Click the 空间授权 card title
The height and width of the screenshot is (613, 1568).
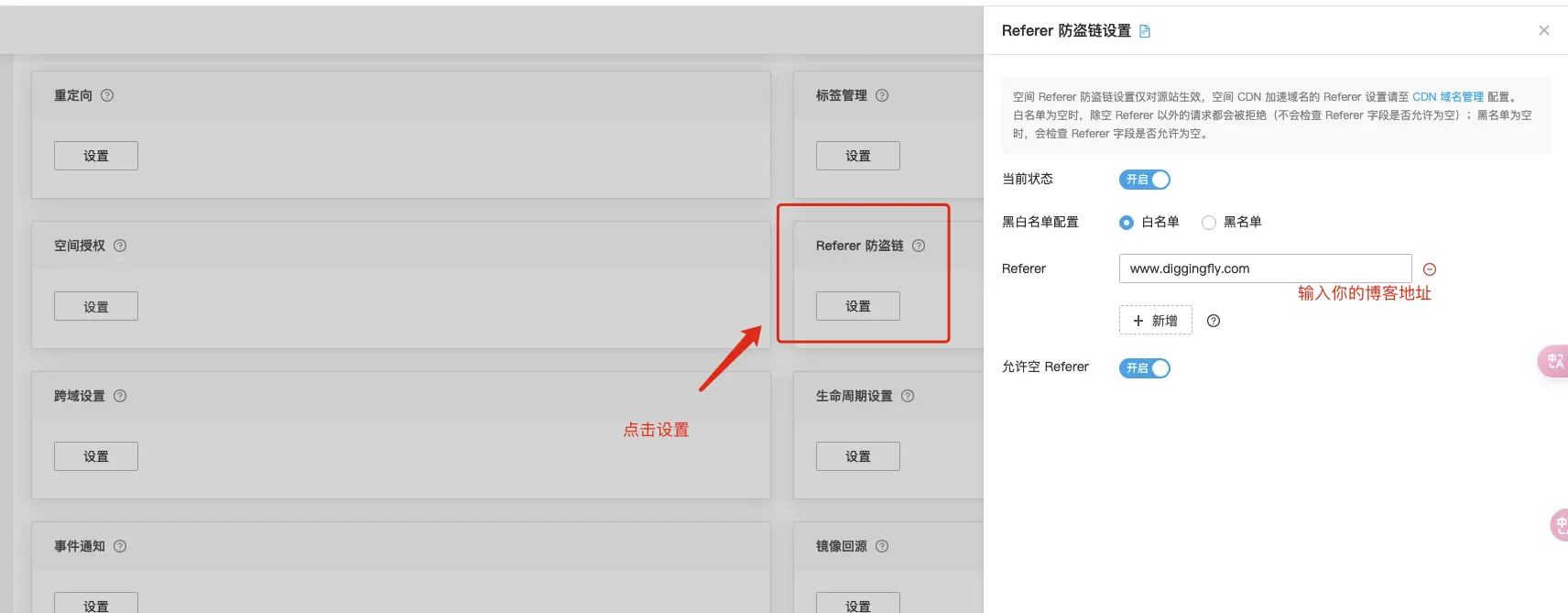80,246
